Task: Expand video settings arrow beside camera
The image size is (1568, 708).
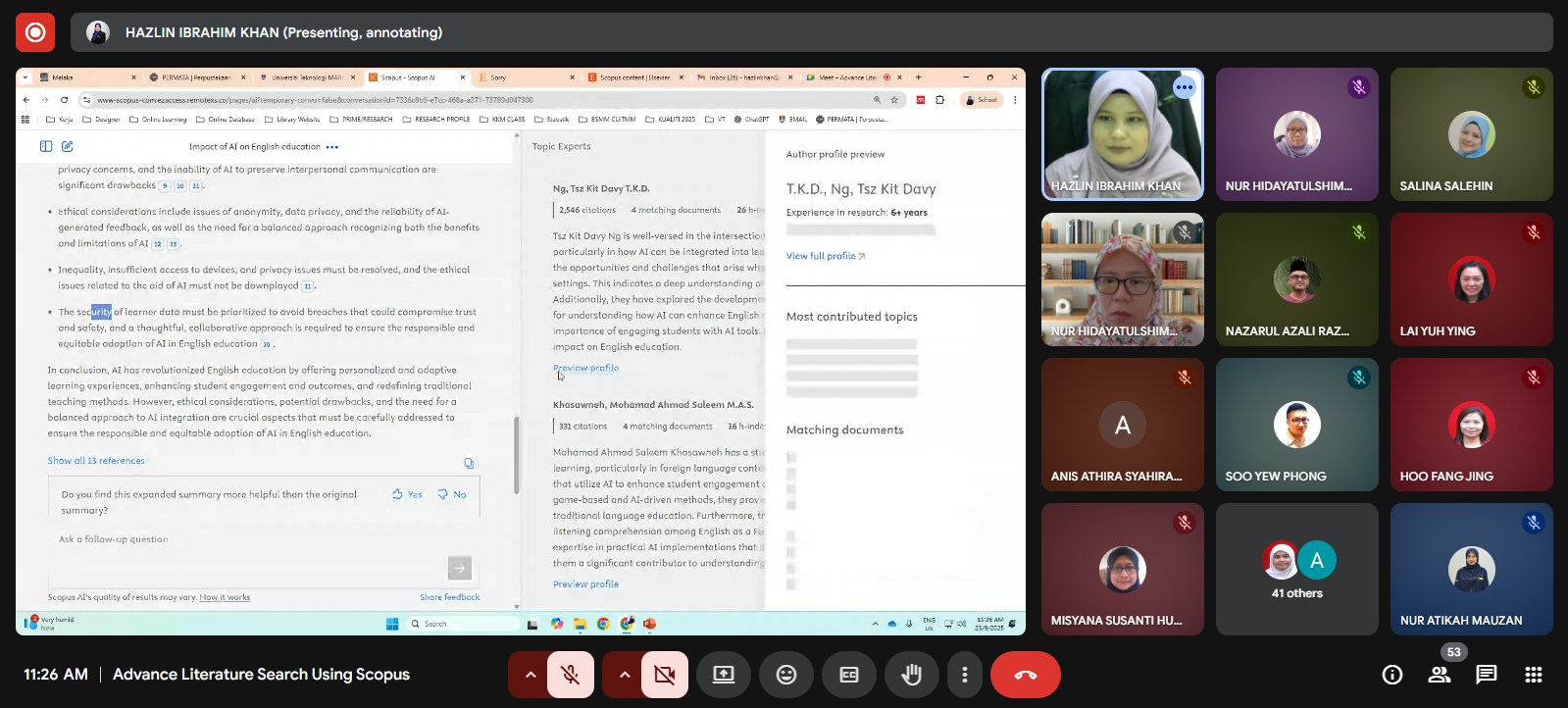Action: pyautogui.click(x=624, y=675)
